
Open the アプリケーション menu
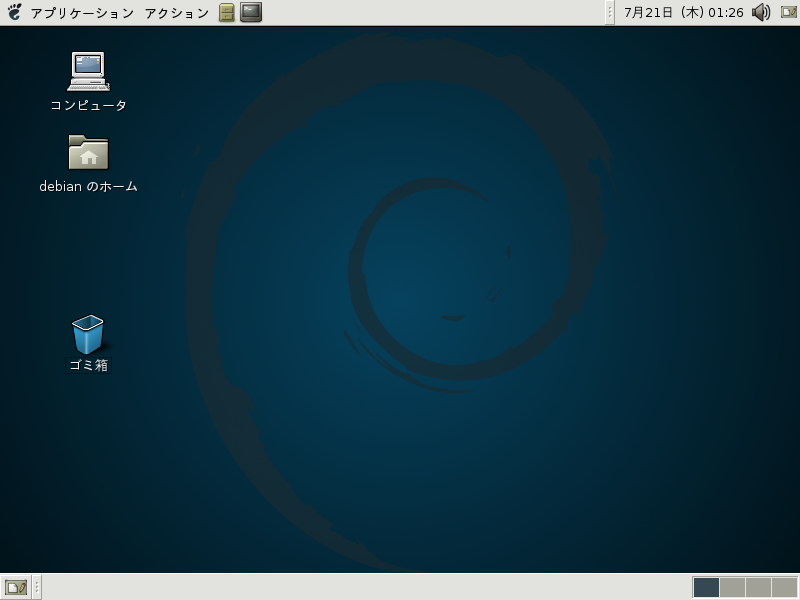point(82,13)
